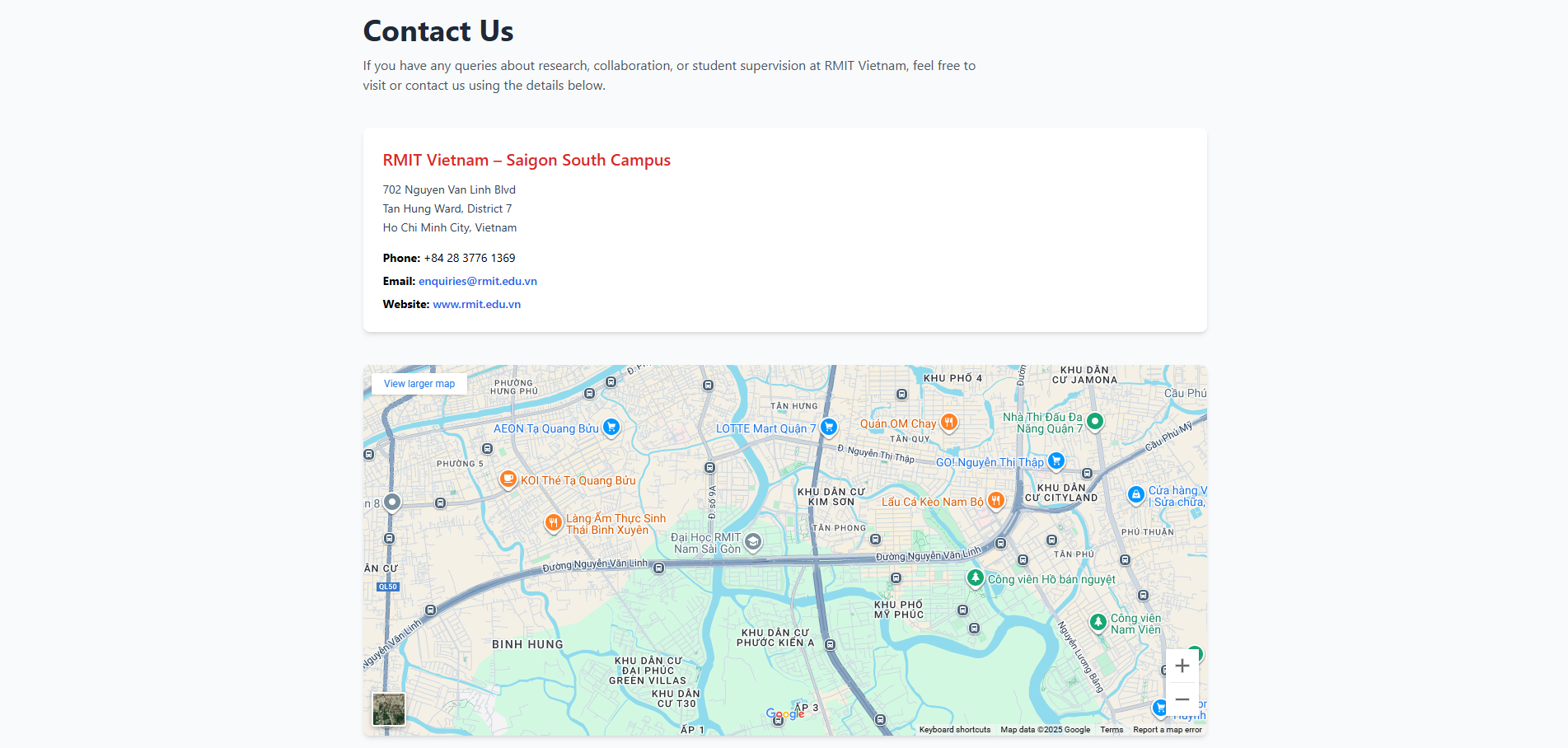Click the KHU DÂN CƯ PHƯỚC KIỂN A label
Image resolution: width=1568 pixels, height=748 pixels.
click(x=775, y=638)
